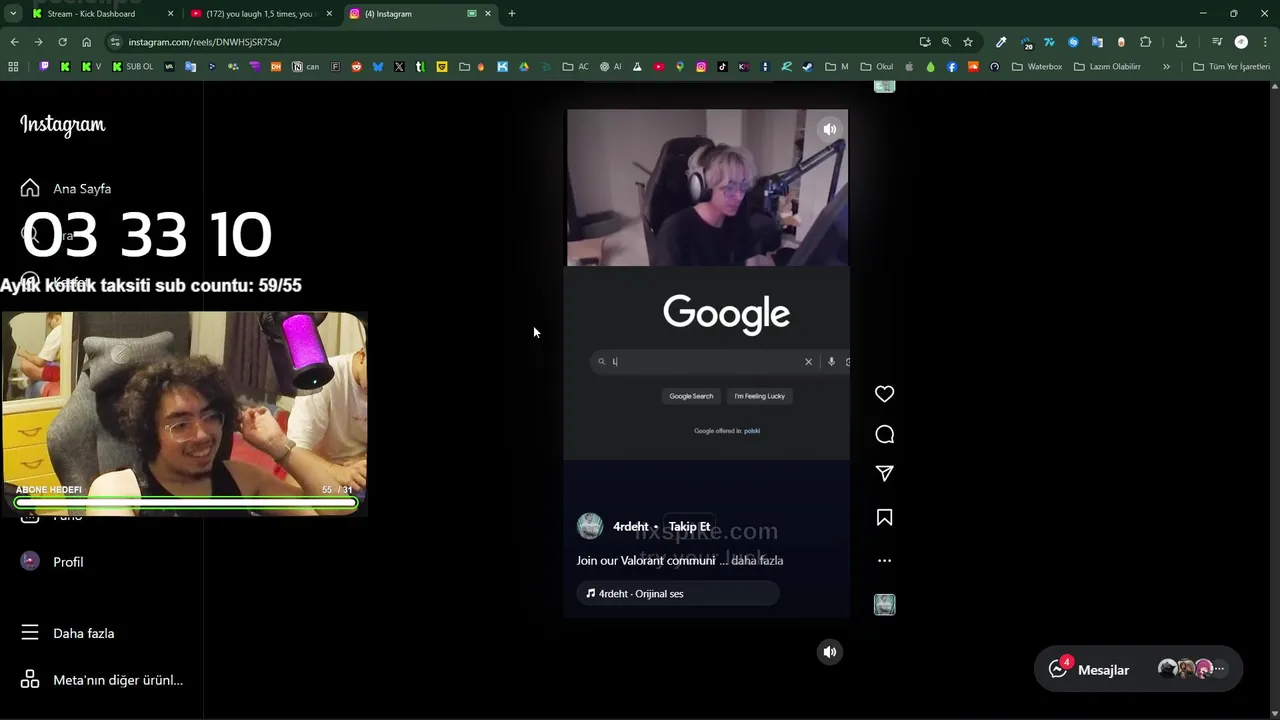Bookmark this page with the star
1280x720 pixels.
tap(968, 42)
